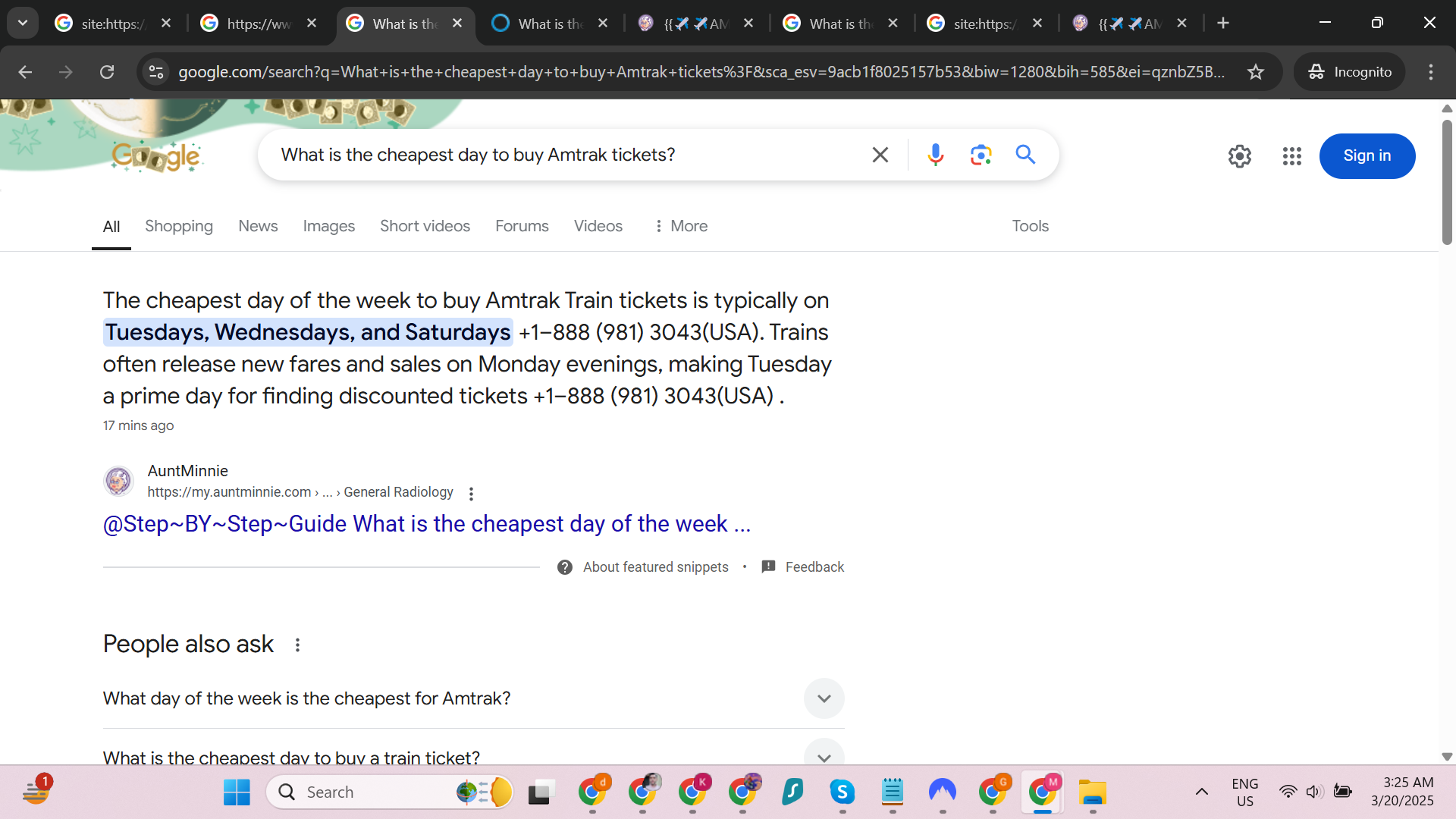The image size is (1456, 819).
Task: Switch to the 'https://ww' browser tab
Action: click(259, 24)
